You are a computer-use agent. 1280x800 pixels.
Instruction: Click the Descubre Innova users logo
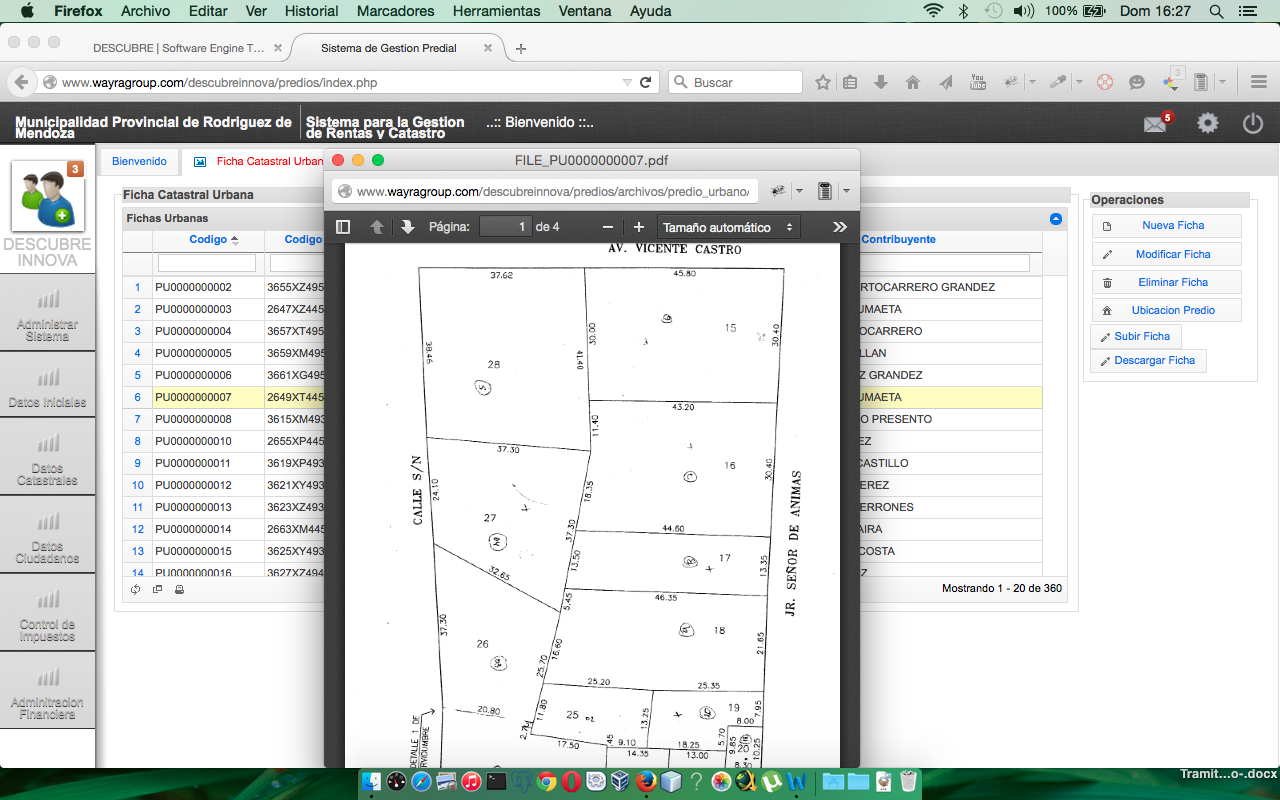pyautogui.click(x=47, y=196)
